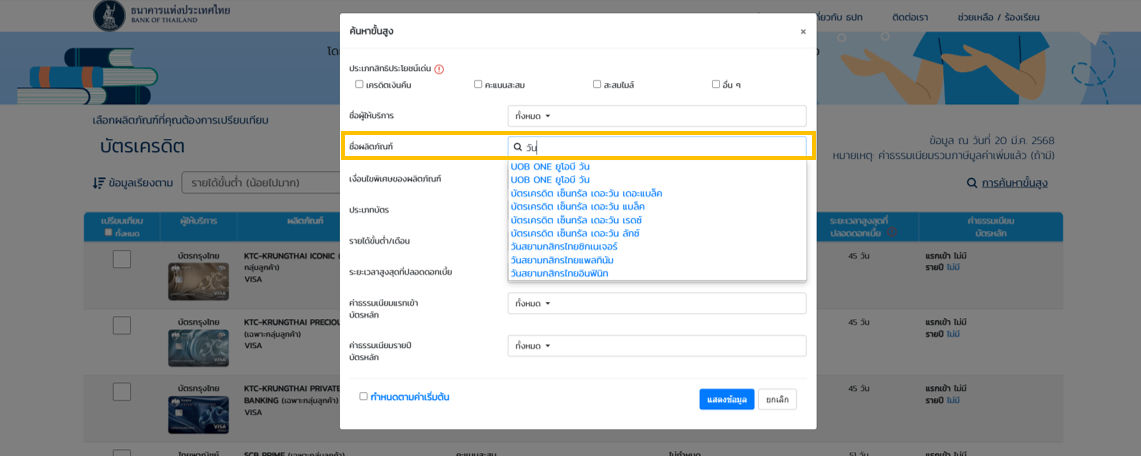The height and width of the screenshot is (456, 1141).
Task: Click the ชื่อผลิตภัณฑ์ search input field
Action: pos(657,147)
